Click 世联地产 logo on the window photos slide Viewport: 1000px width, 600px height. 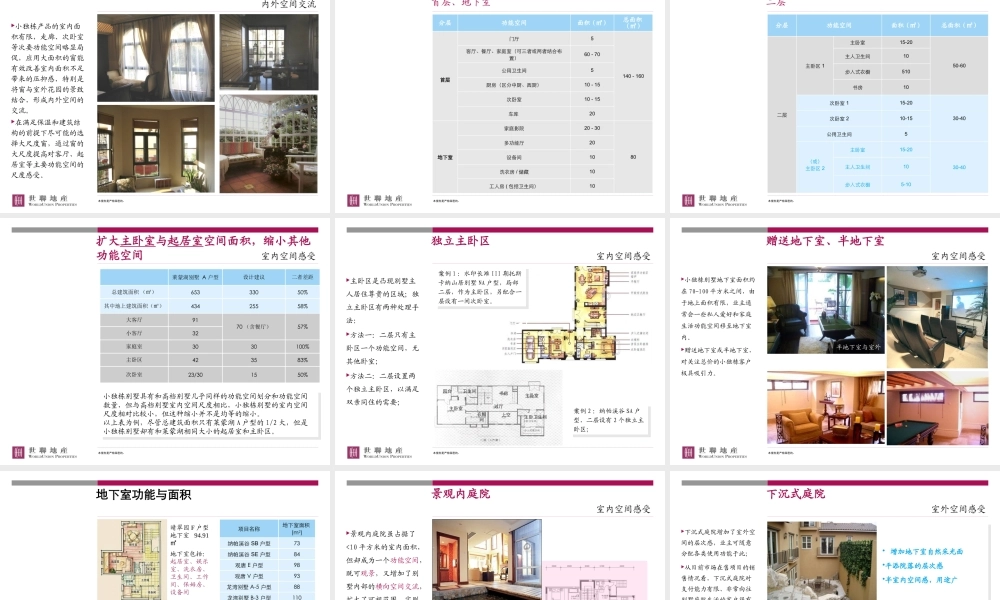coord(44,200)
